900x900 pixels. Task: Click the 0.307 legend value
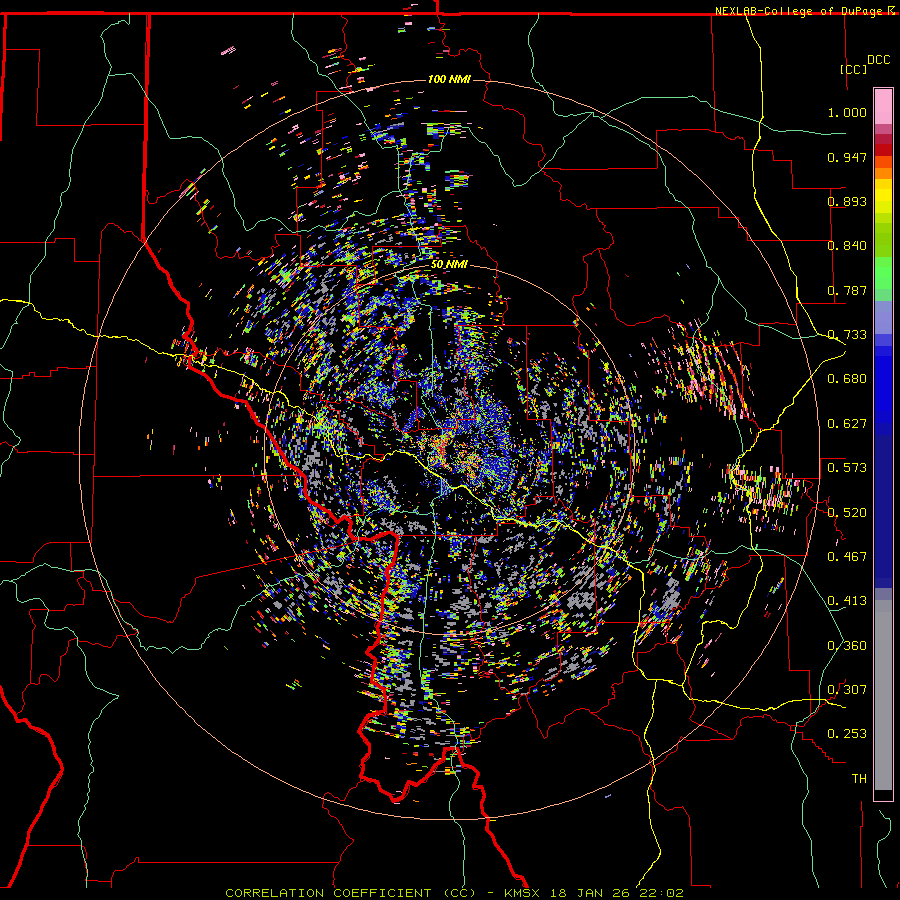[847, 690]
